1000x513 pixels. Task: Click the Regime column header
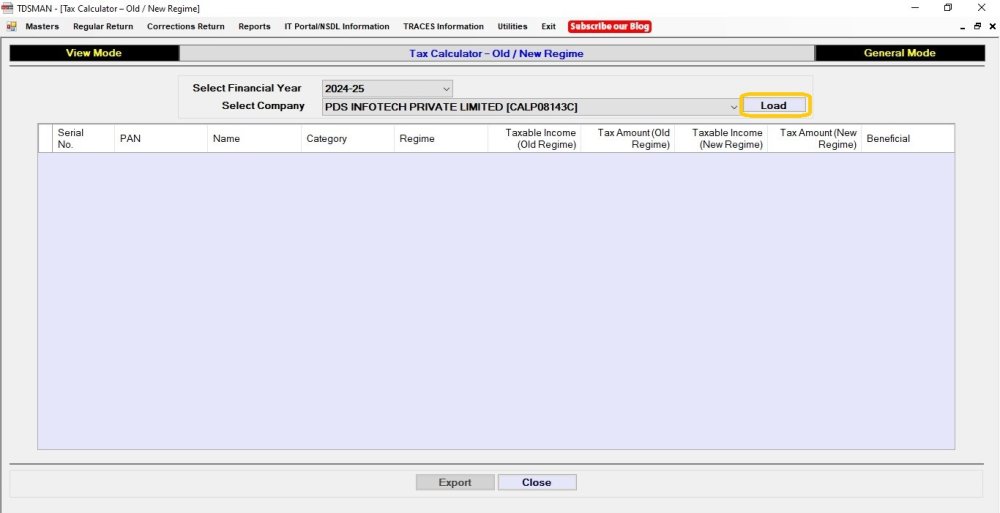441,138
